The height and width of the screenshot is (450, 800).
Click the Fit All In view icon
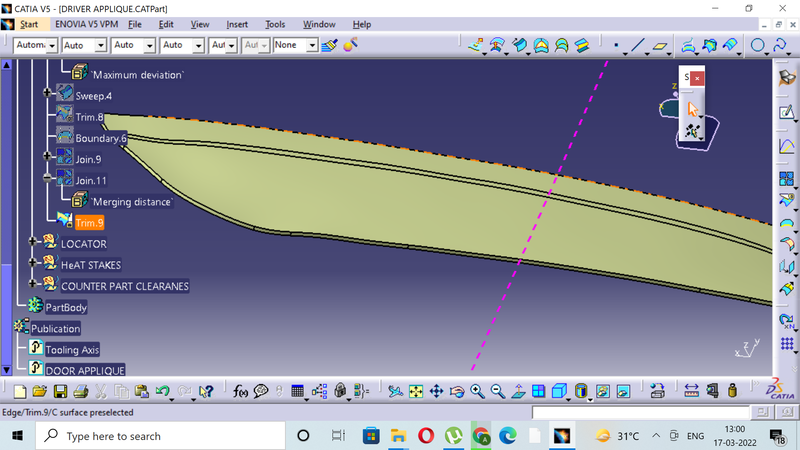pyautogui.click(x=416, y=391)
